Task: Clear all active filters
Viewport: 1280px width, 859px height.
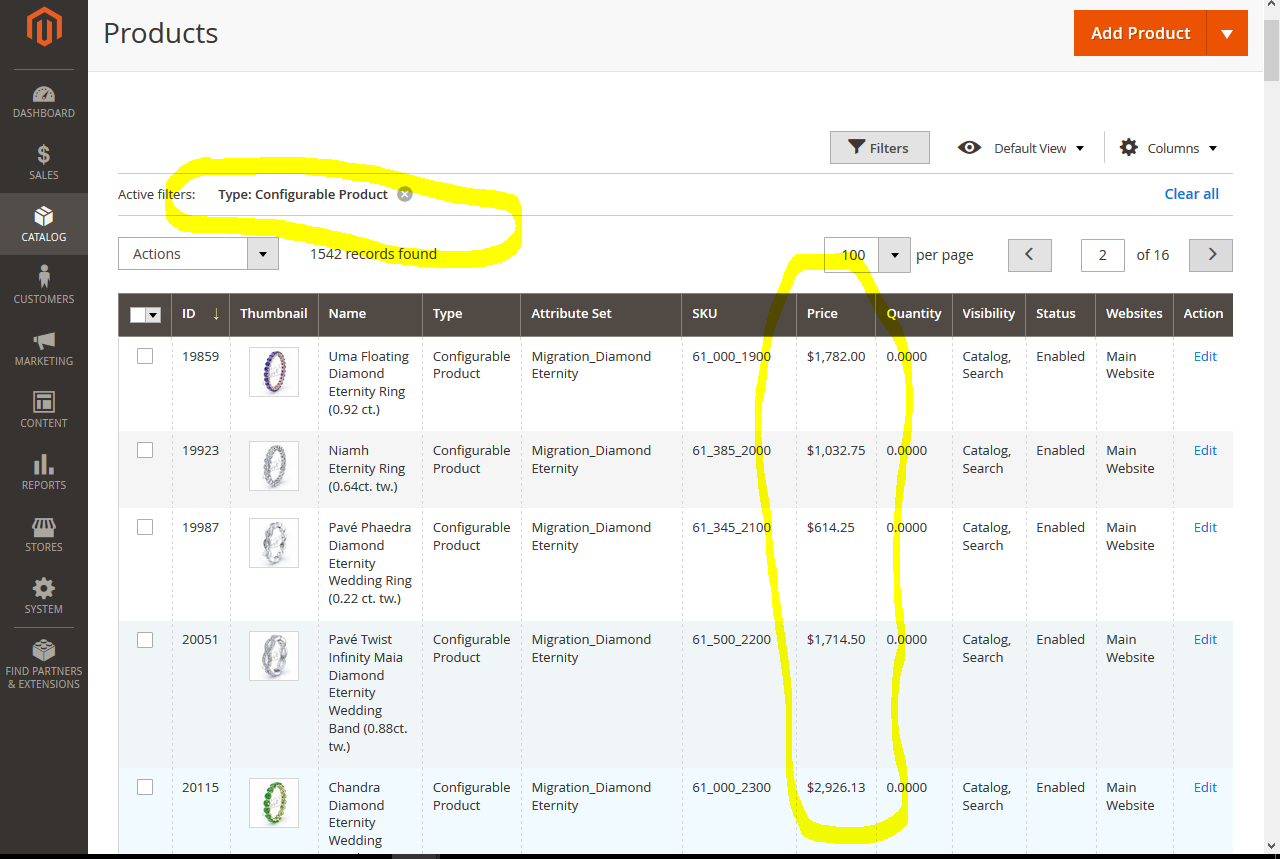Action: (1191, 193)
